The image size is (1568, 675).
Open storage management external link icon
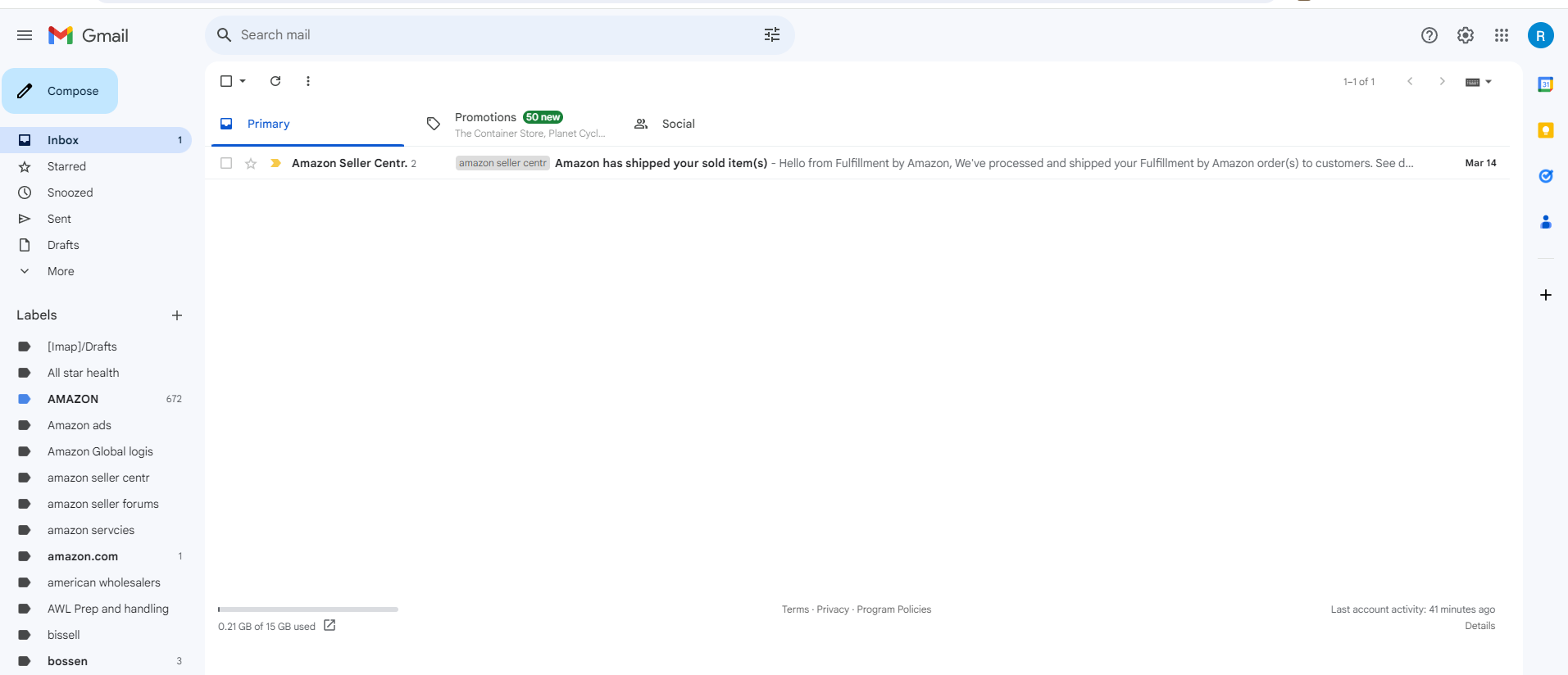330,625
